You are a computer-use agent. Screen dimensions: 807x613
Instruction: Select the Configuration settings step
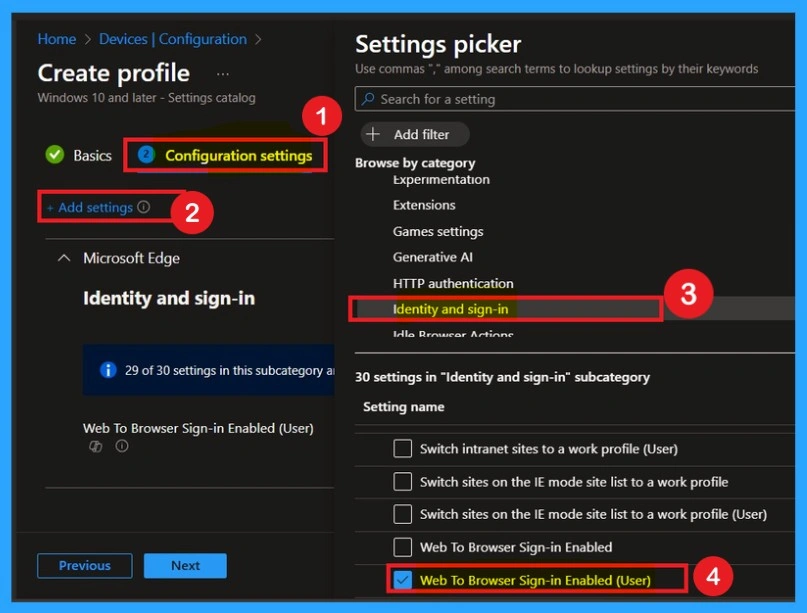coord(225,155)
